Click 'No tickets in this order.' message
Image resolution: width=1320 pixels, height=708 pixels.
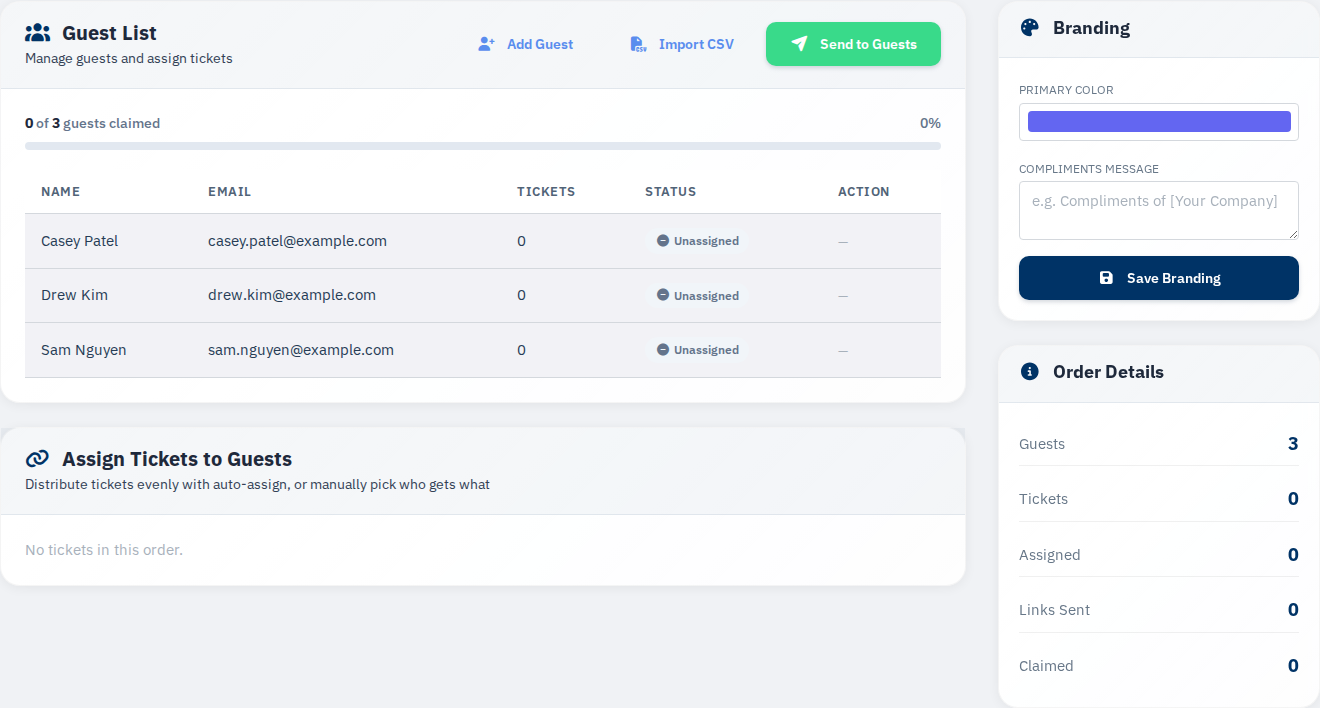[104, 550]
